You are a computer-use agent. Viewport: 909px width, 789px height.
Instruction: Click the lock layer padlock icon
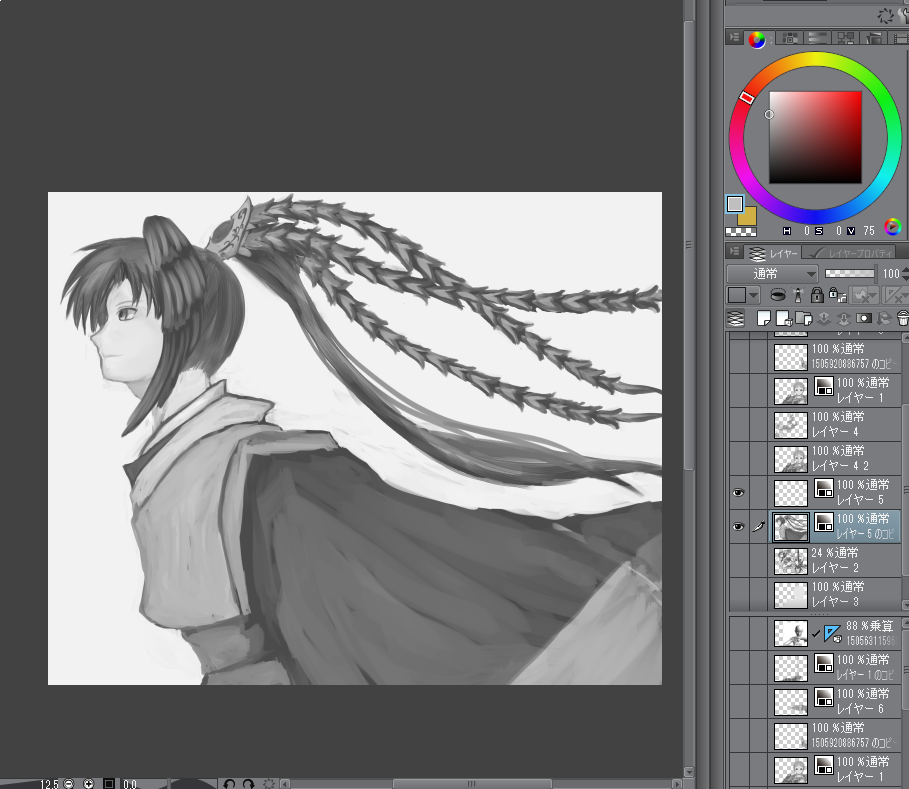click(817, 296)
